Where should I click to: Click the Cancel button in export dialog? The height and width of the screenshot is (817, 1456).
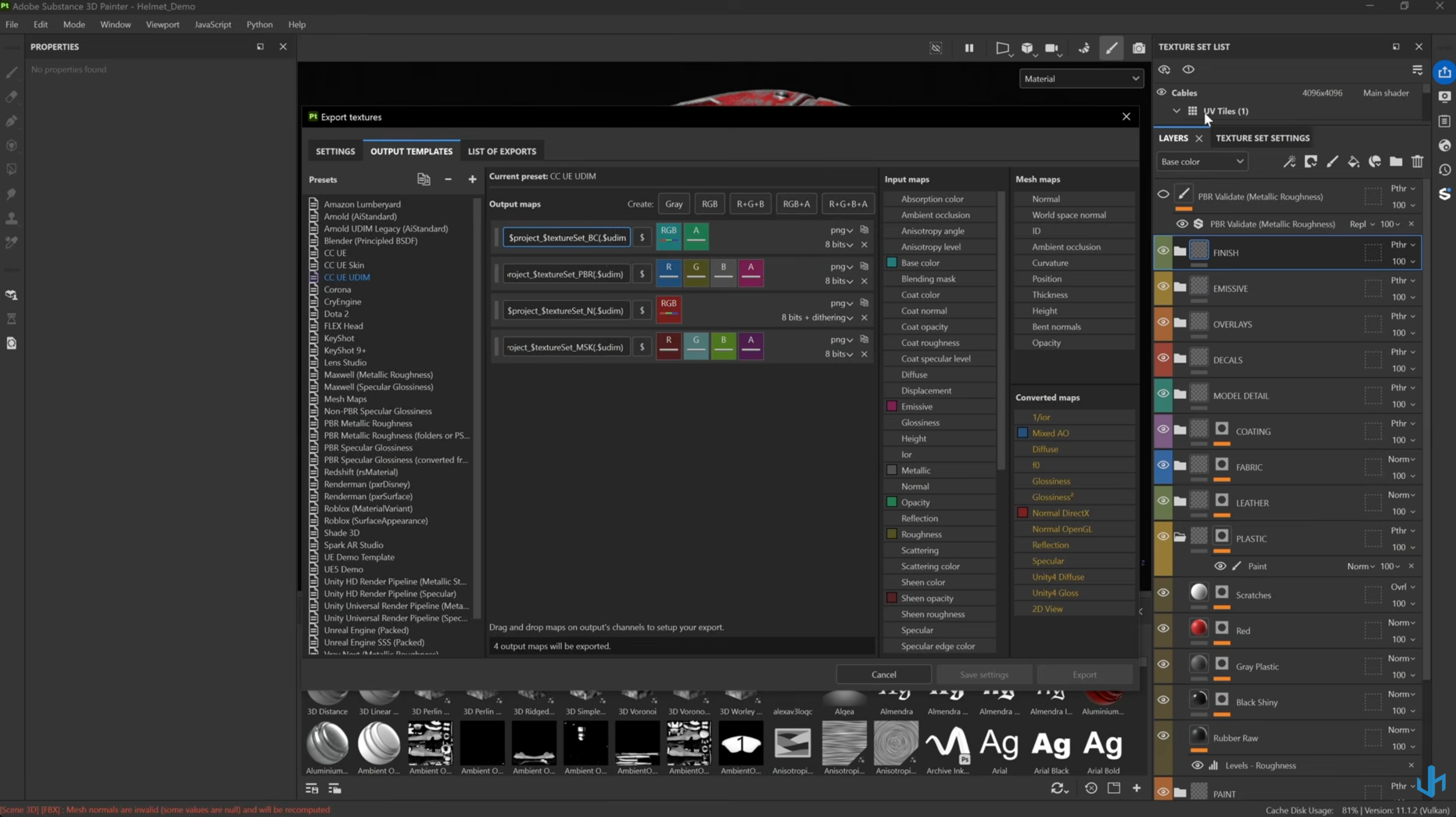(x=883, y=674)
